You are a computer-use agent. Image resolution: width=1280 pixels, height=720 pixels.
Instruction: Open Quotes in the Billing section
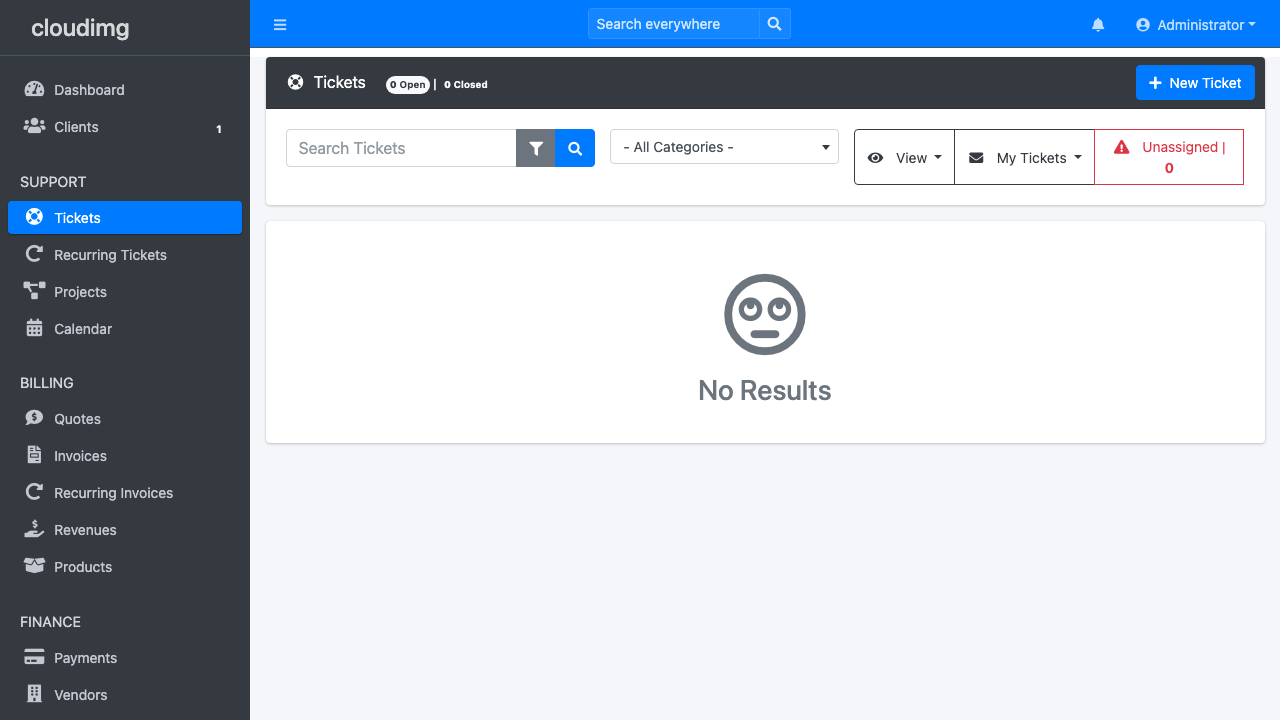[125, 418]
